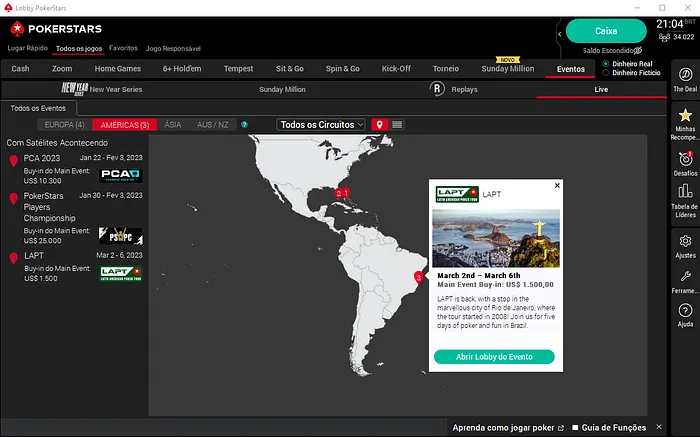The image size is (700, 437).
Task: Open Todos os jogos menu item
Action: [x=79, y=48]
